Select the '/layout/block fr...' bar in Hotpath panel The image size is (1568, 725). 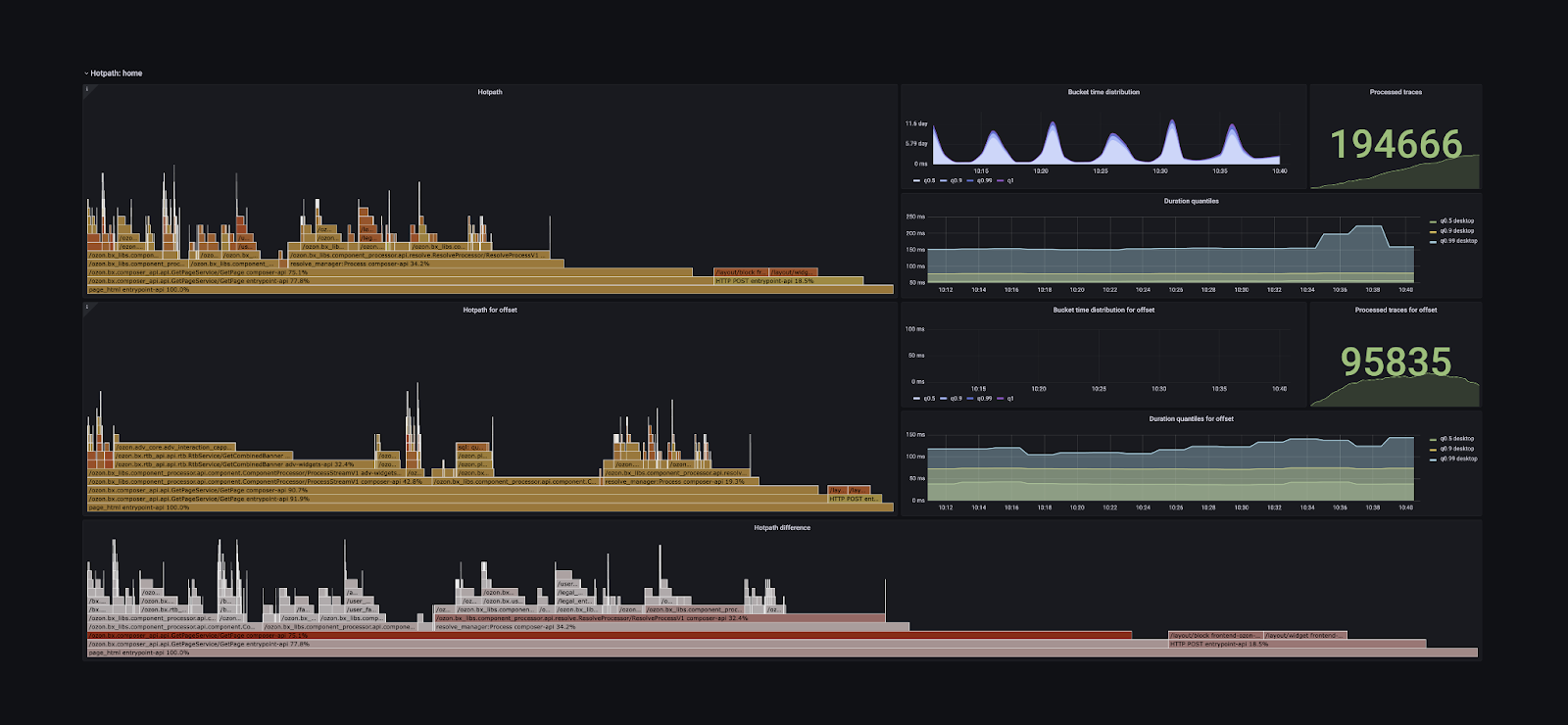click(740, 272)
